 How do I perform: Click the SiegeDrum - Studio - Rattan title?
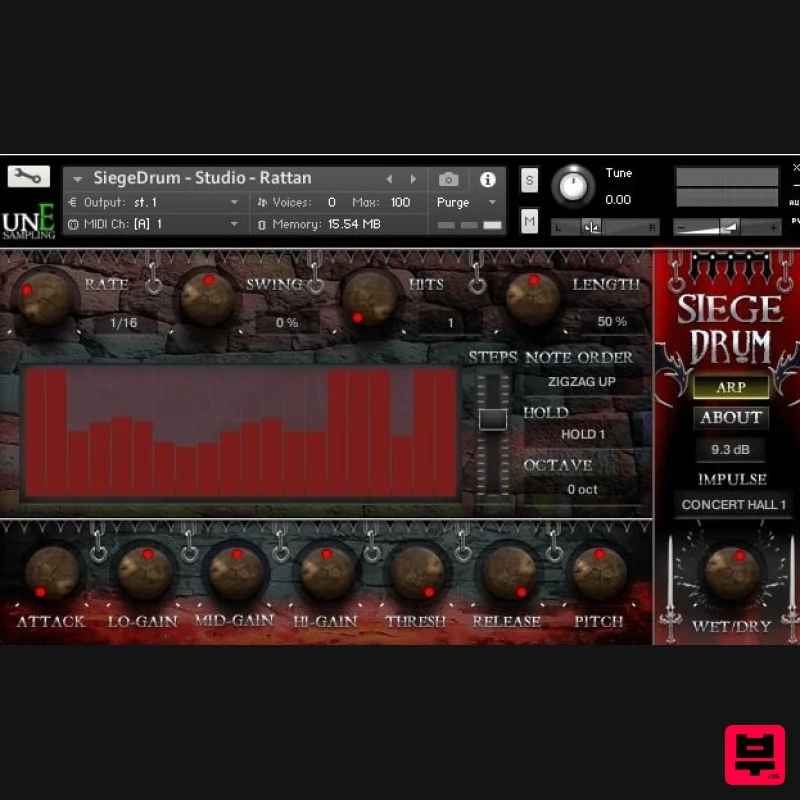pyautogui.click(x=202, y=178)
